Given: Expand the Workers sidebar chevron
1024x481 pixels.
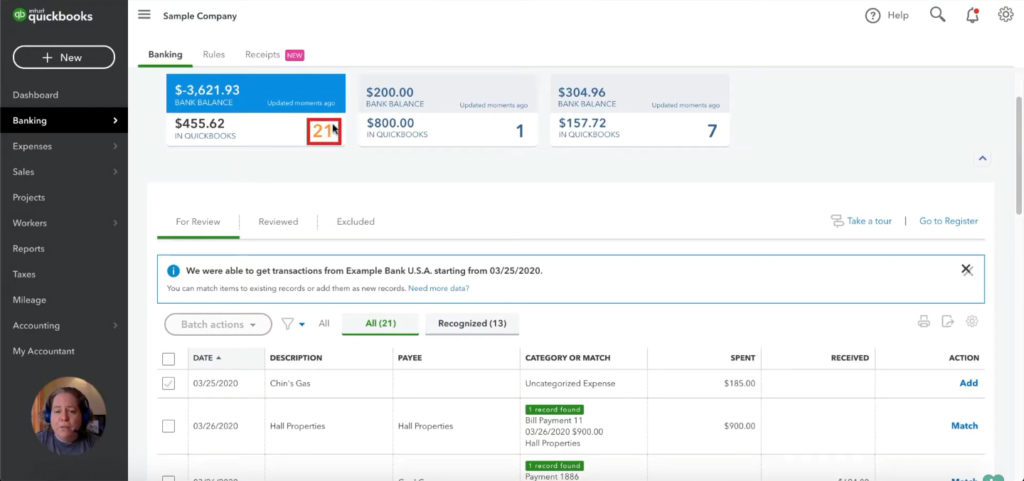Looking at the screenshot, I should point(116,223).
